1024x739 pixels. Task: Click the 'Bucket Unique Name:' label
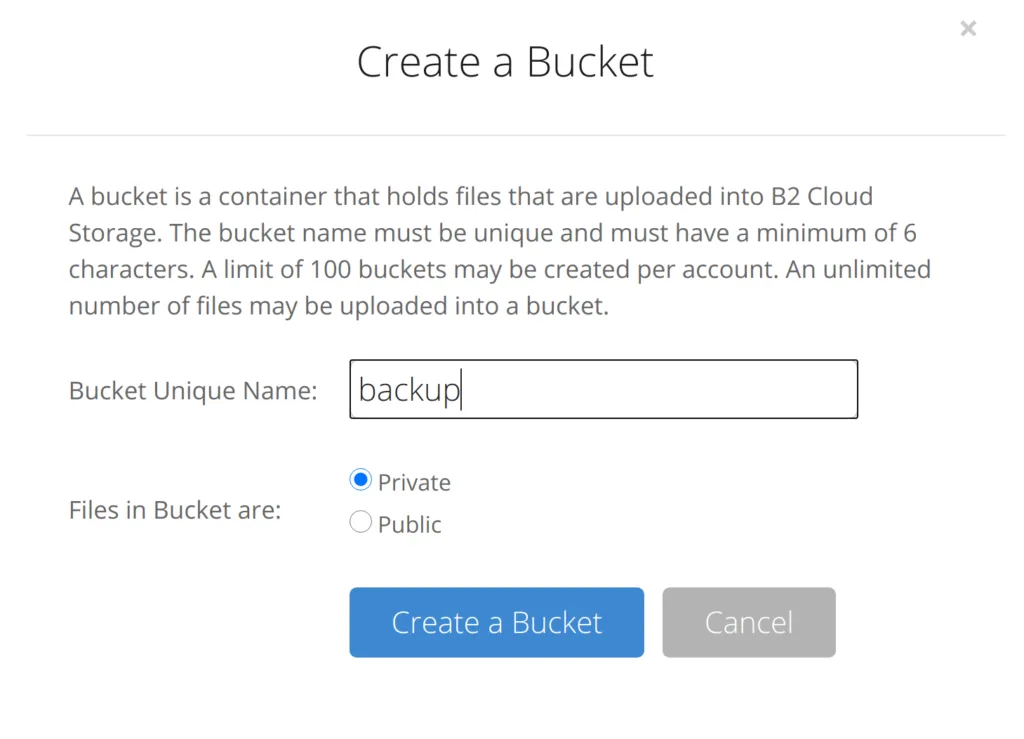pyautogui.click(x=193, y=391)
